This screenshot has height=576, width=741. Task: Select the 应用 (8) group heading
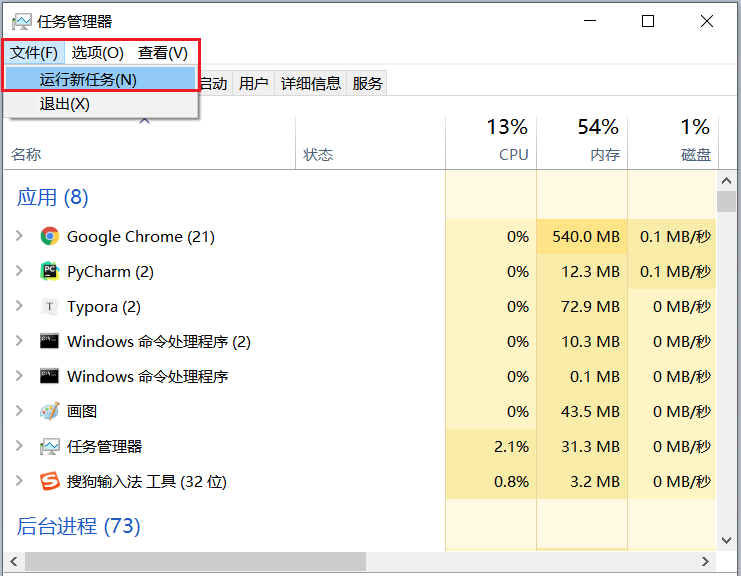coord(52,197)
